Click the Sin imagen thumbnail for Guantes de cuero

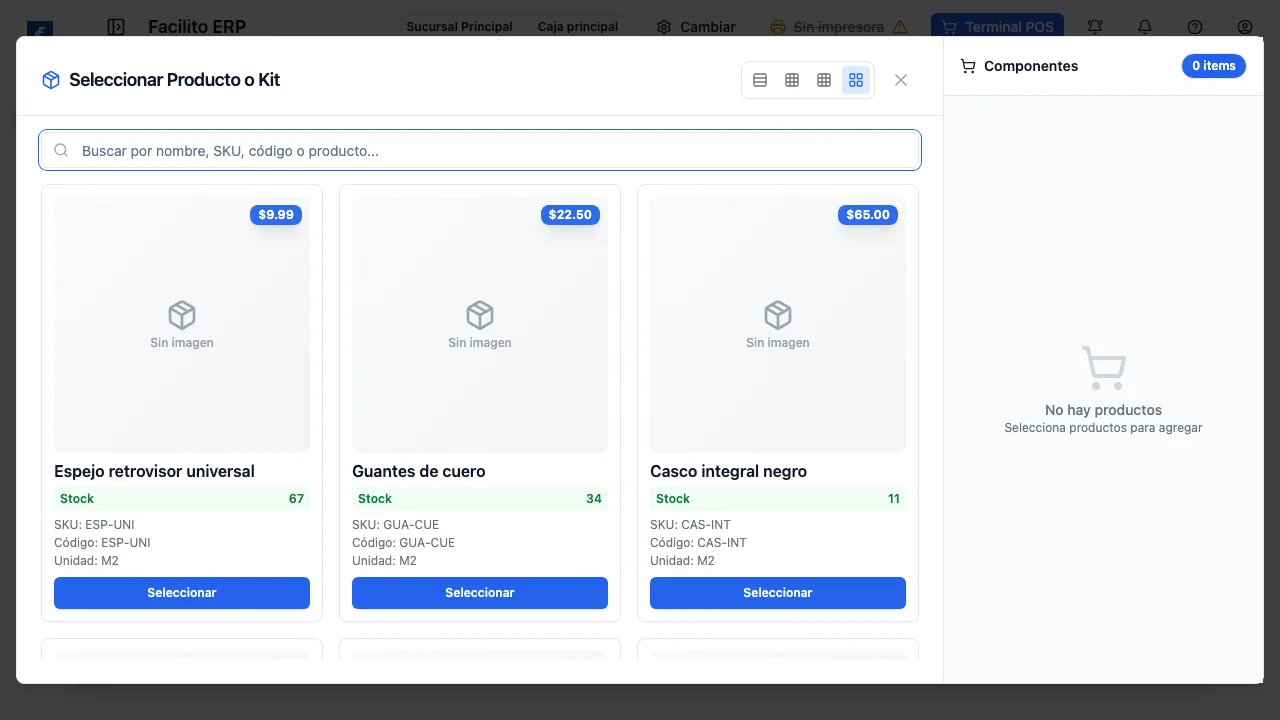coord(480,325)
